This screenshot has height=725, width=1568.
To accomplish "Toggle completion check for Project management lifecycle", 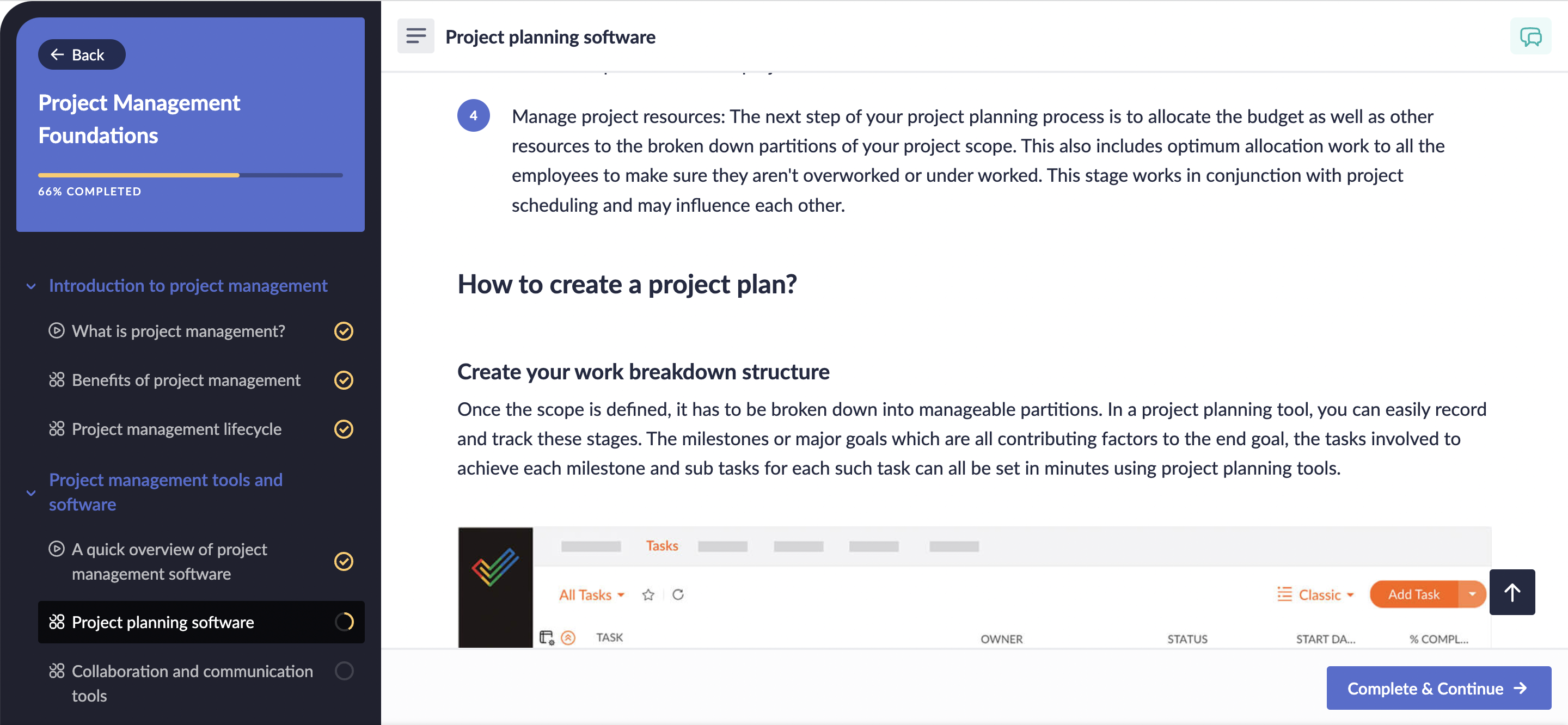I will point(344,429).
